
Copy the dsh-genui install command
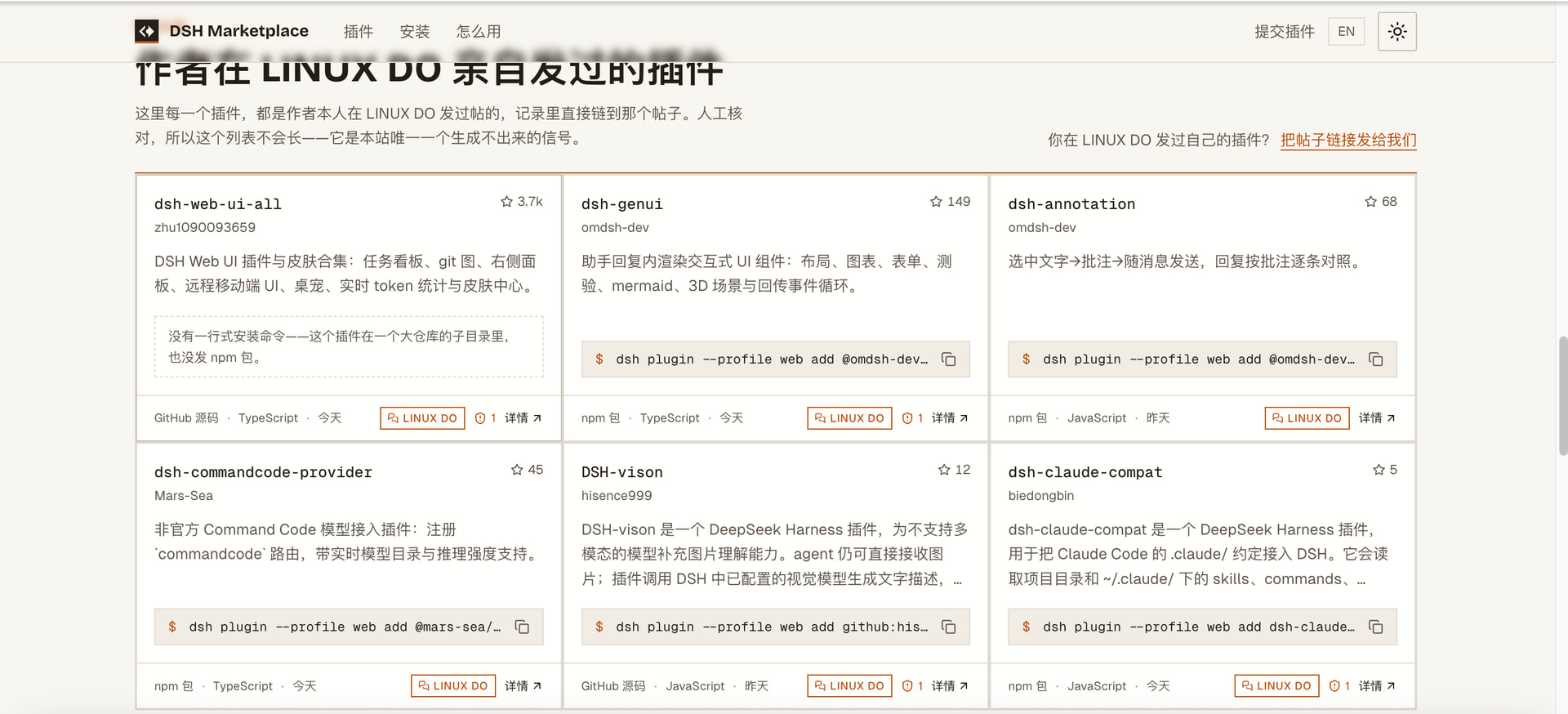click(949, 359)
